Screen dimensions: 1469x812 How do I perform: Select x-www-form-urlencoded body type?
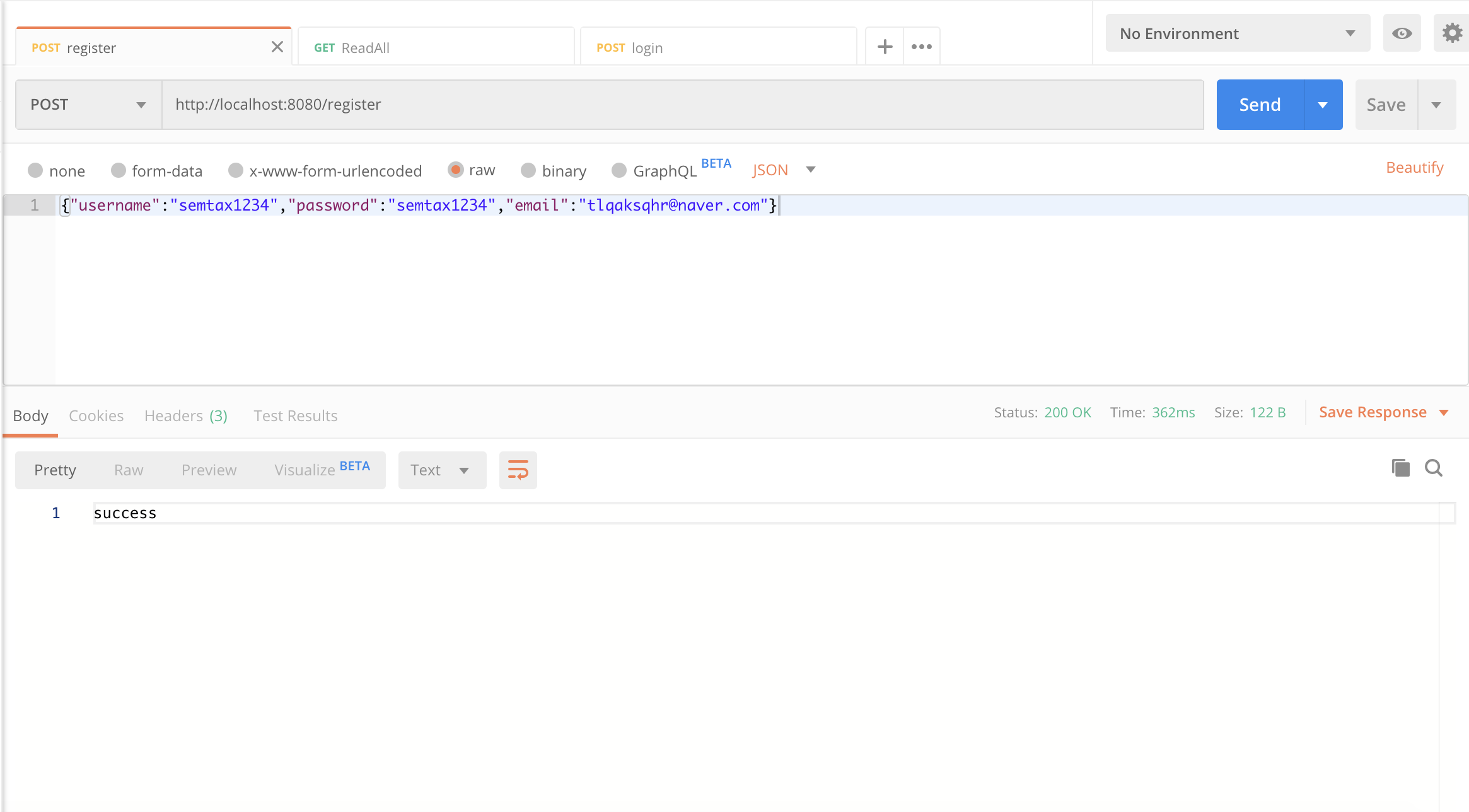coord(236,171)
